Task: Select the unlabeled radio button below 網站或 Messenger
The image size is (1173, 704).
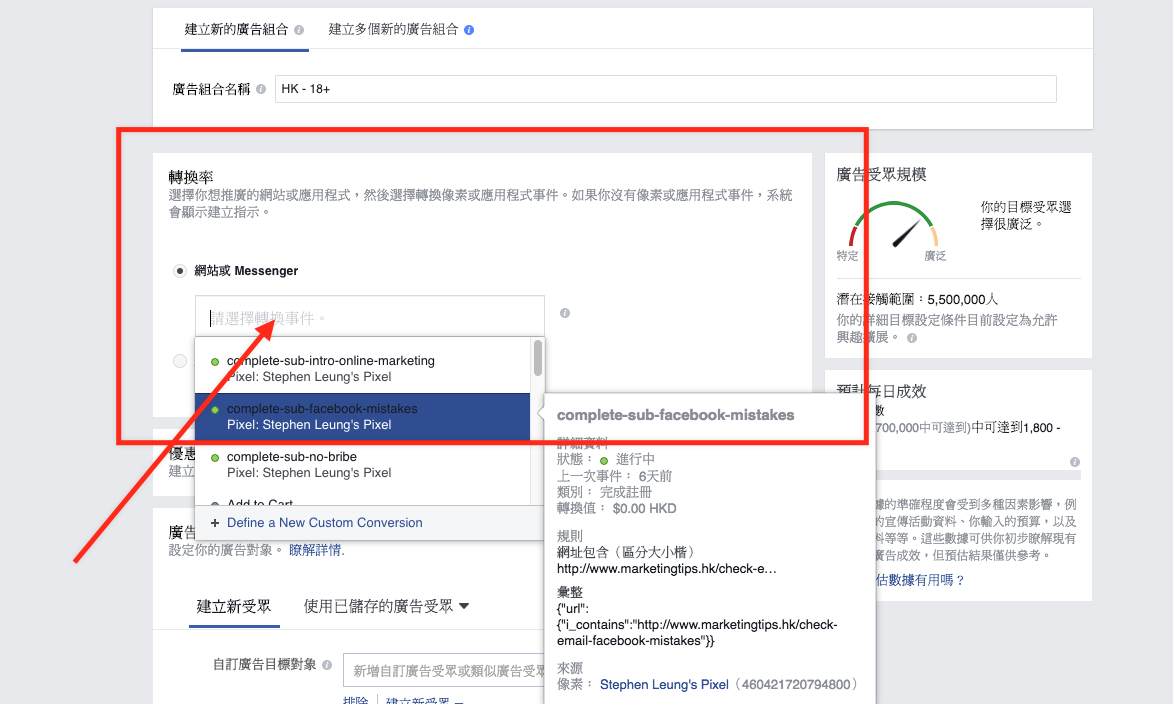Action: coord(180,361)
